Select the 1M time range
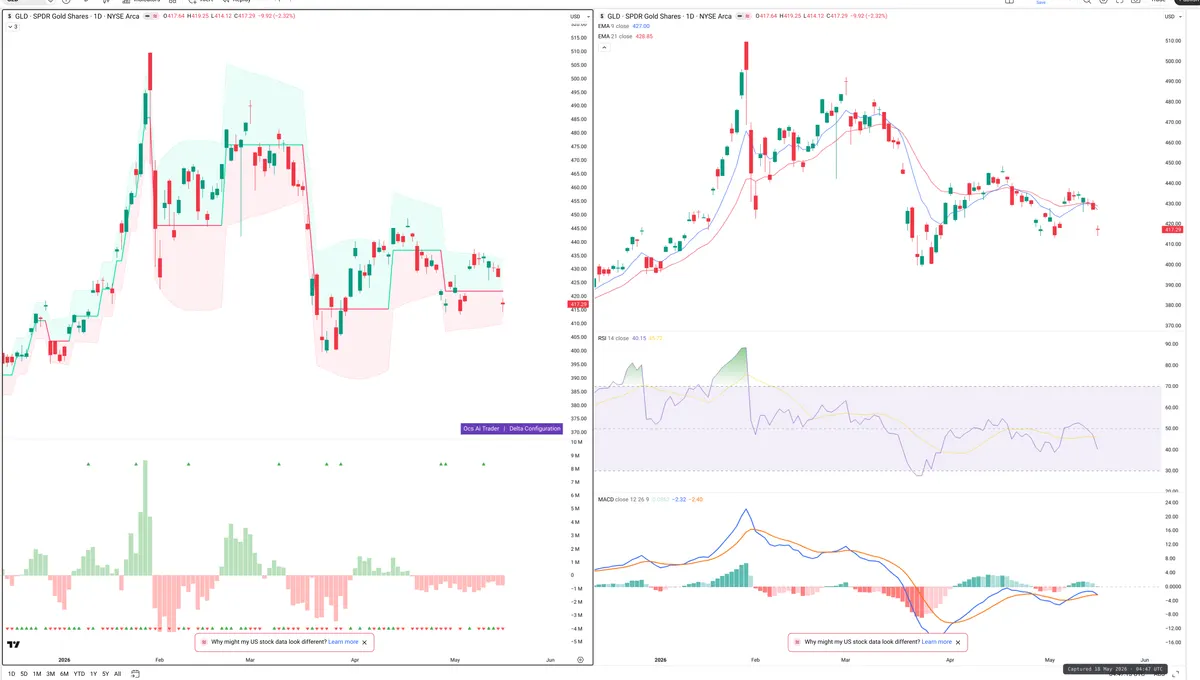This screenshot has height=680, width=1200. coord(37,674)
